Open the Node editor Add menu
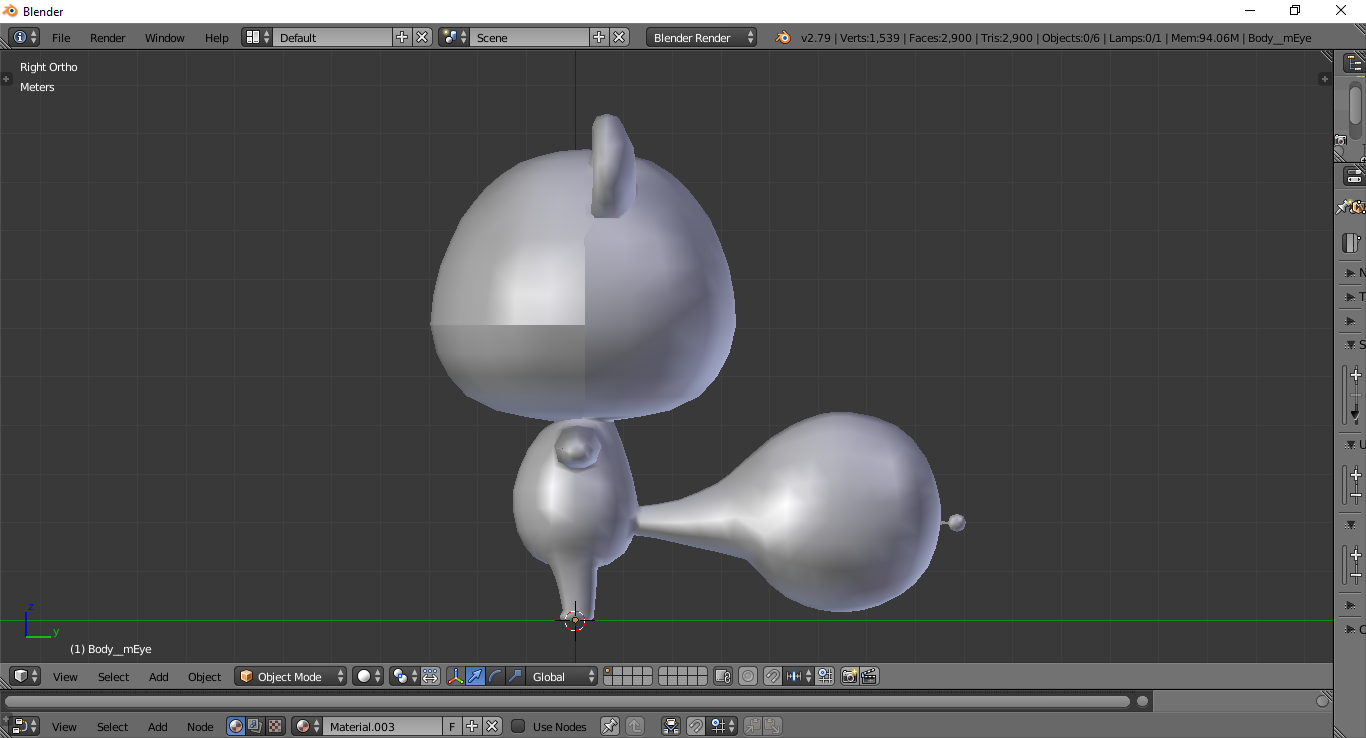The image size is (1366, 738). (x=157, y=727)
